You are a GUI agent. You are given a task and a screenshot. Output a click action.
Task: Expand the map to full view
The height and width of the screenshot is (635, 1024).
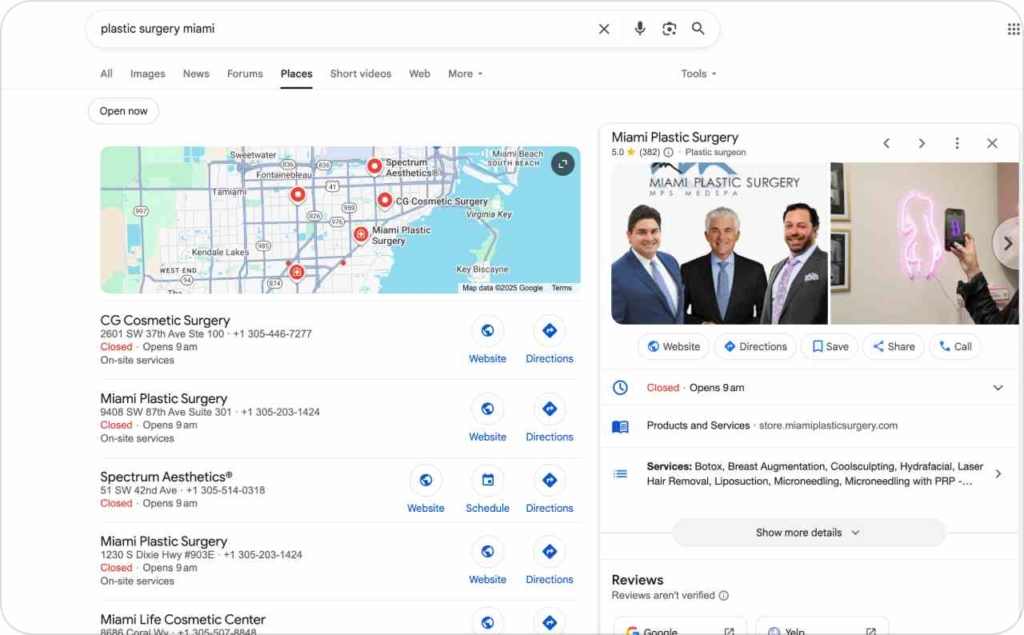coord(563,164)
